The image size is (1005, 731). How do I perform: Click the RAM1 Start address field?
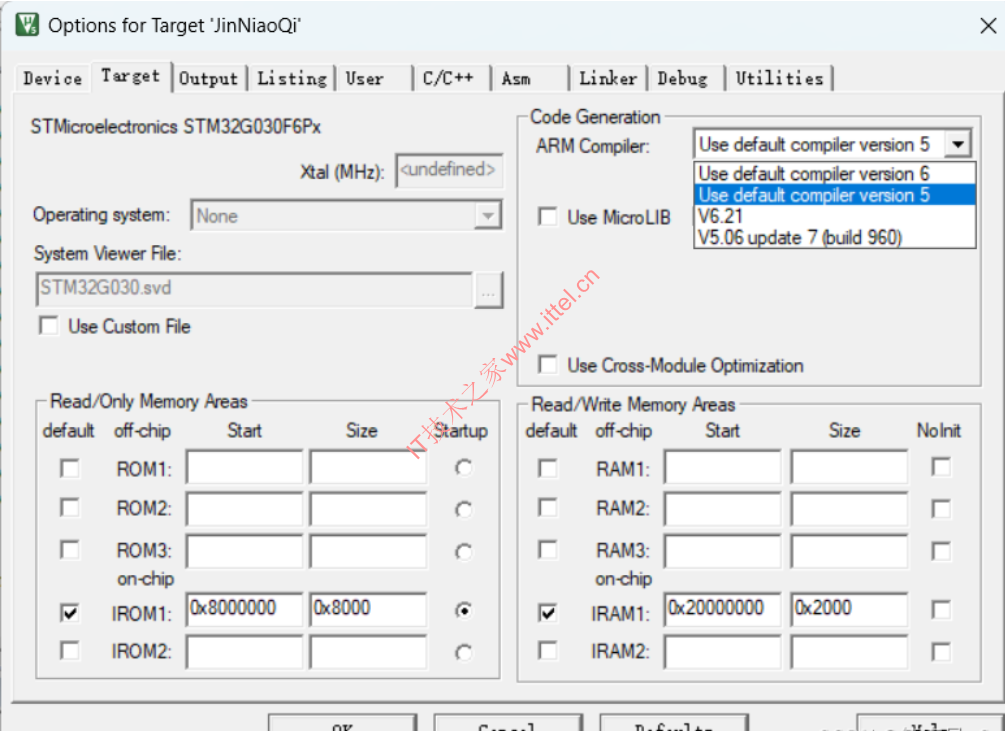pos(722,467)
